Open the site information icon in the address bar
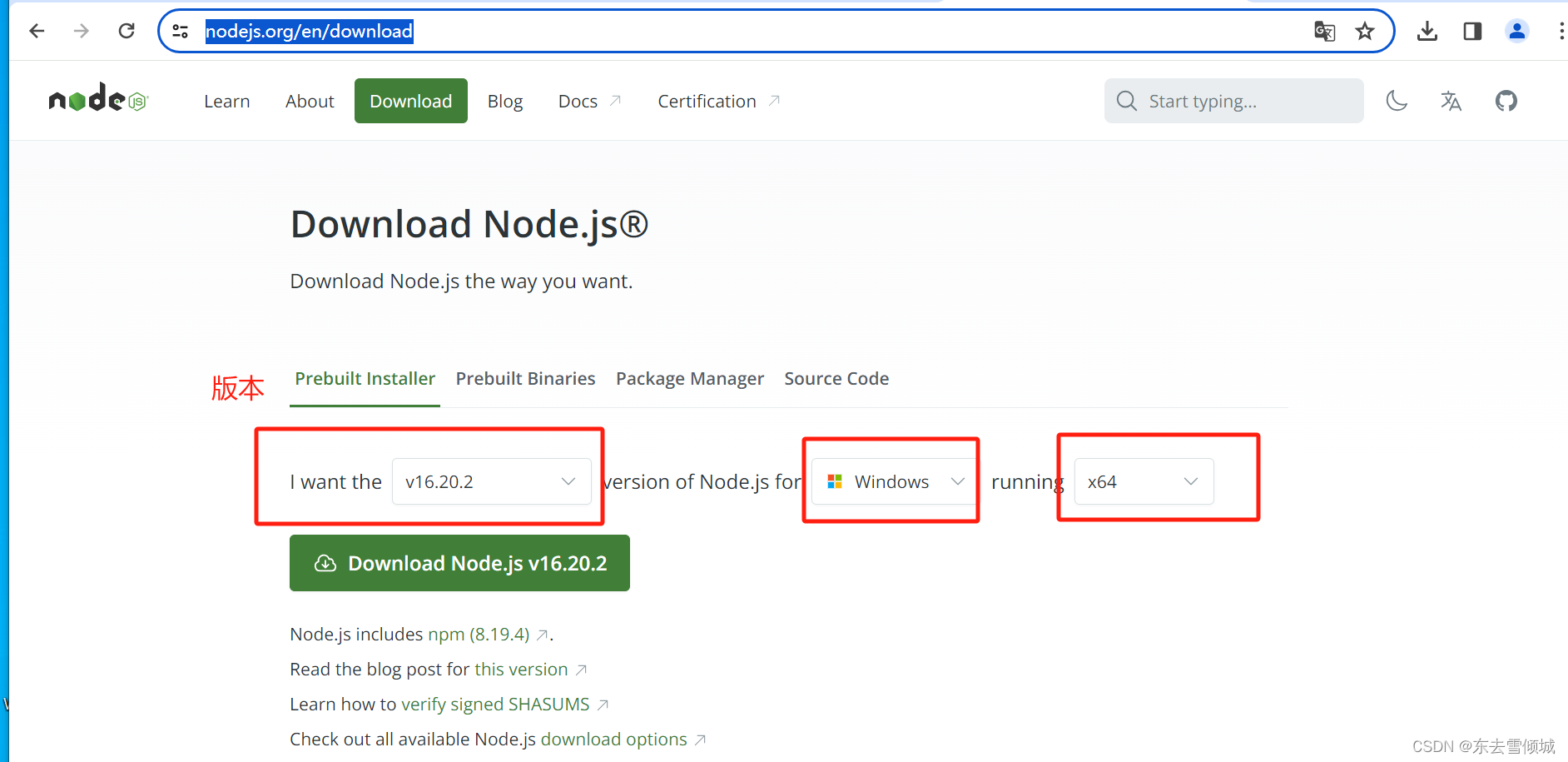Viewport: 1568px width, 762px height. 180,32
